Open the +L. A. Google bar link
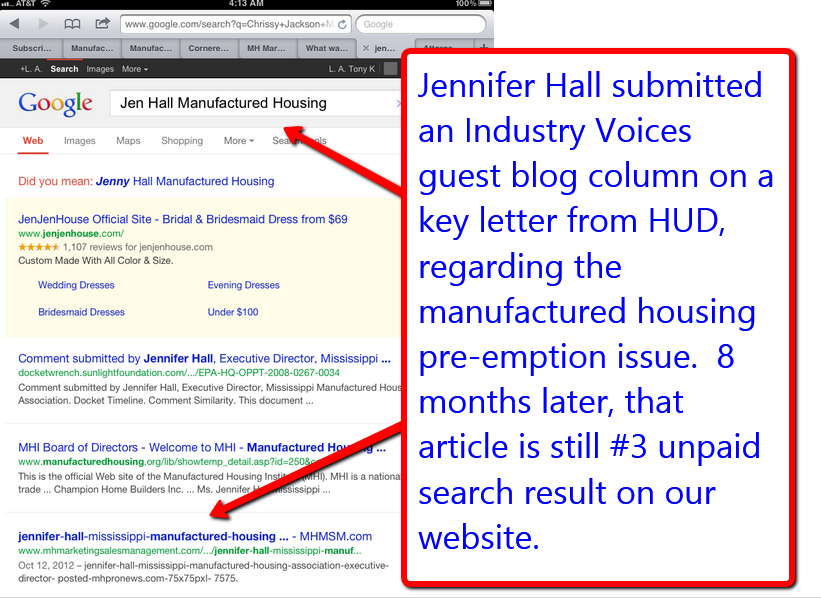Viewport: 821px width, 598px height. pos(31,69)
